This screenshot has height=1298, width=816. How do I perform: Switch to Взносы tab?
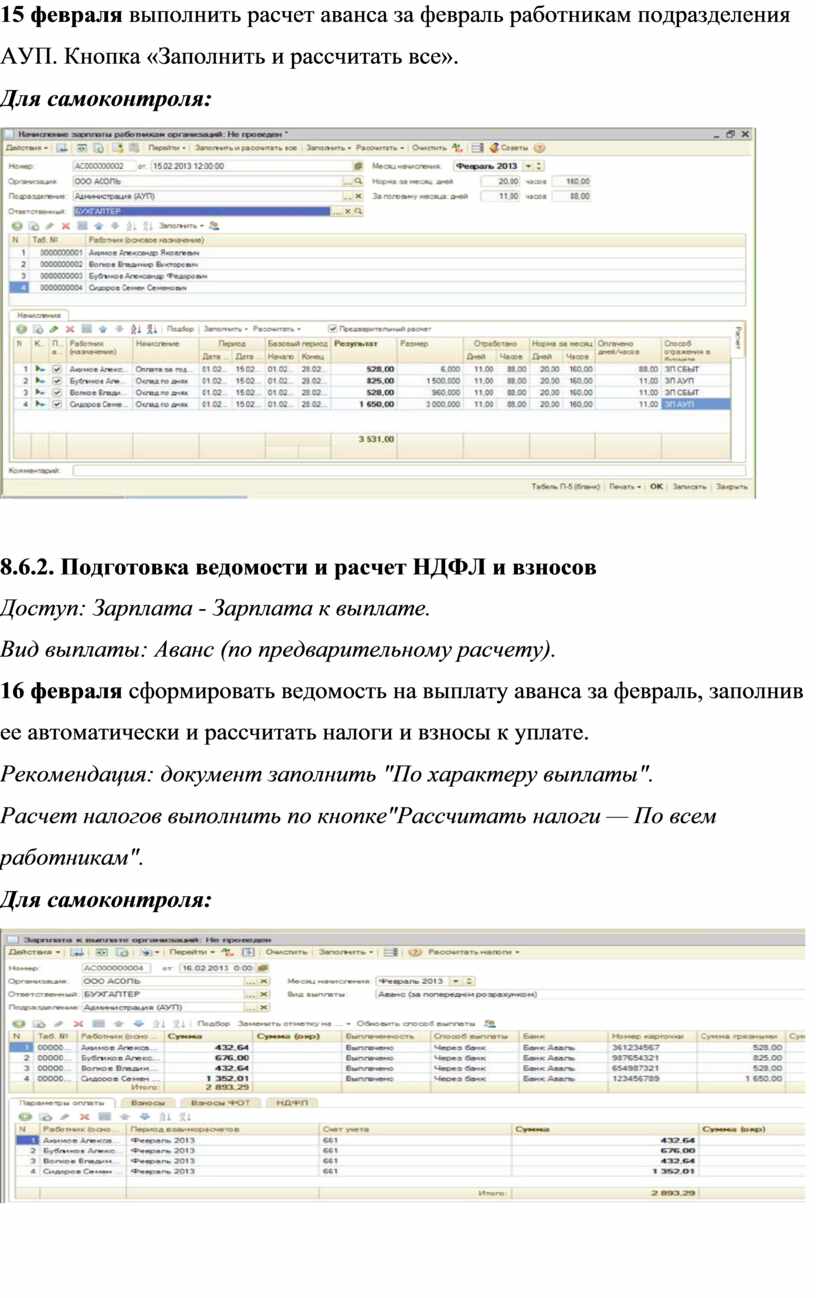tap(148, 1102)
